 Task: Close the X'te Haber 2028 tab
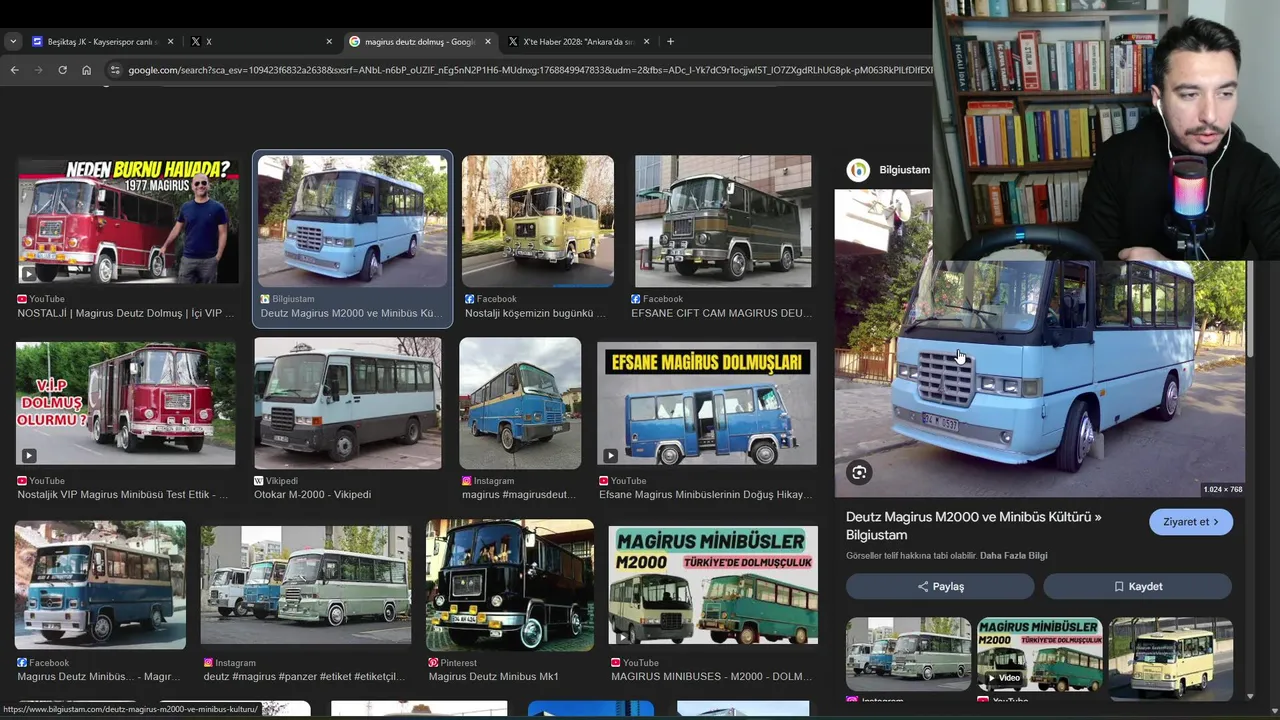[x=646, y=42]
